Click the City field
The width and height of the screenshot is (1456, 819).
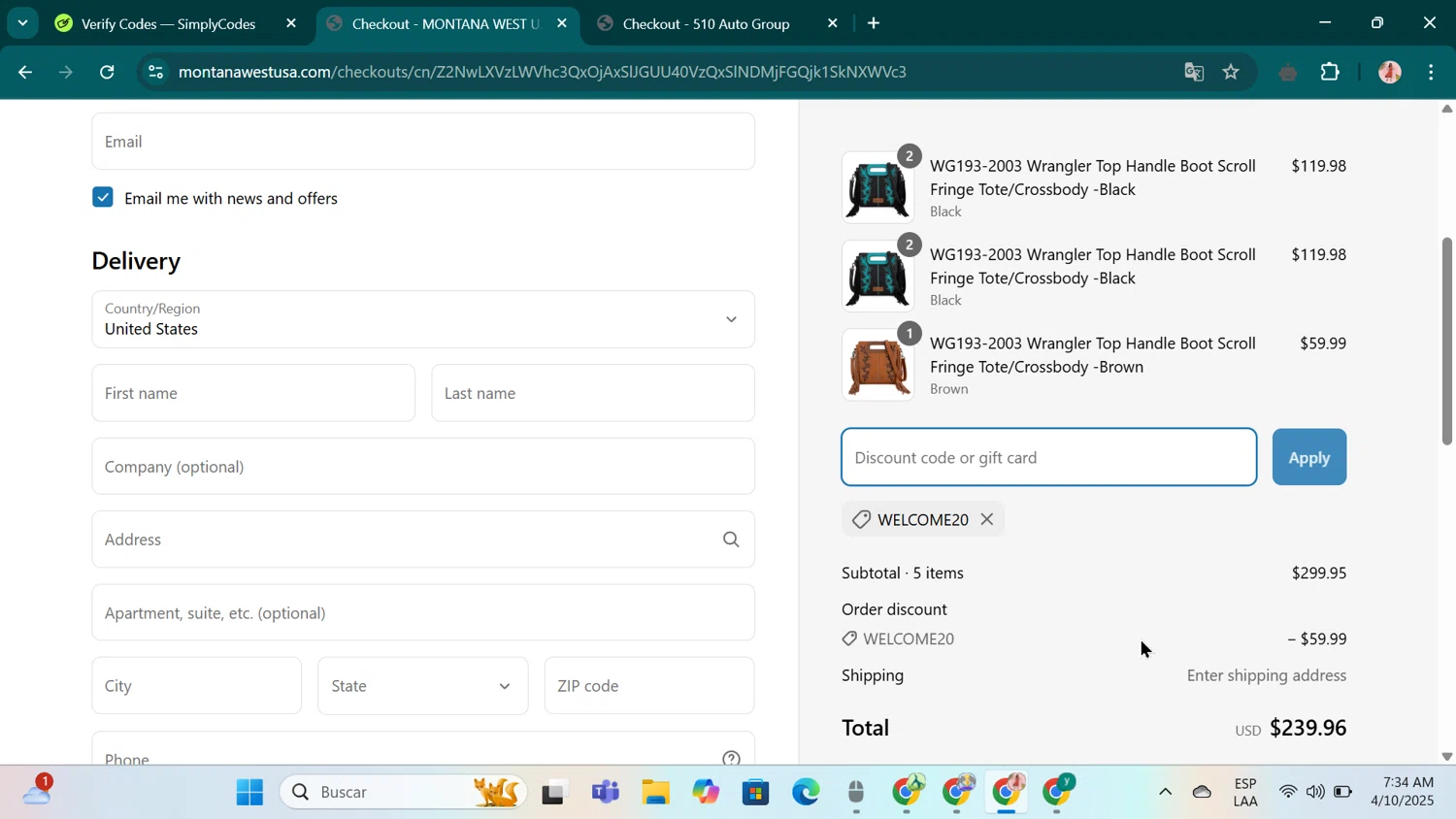click(x=197, y=686)
